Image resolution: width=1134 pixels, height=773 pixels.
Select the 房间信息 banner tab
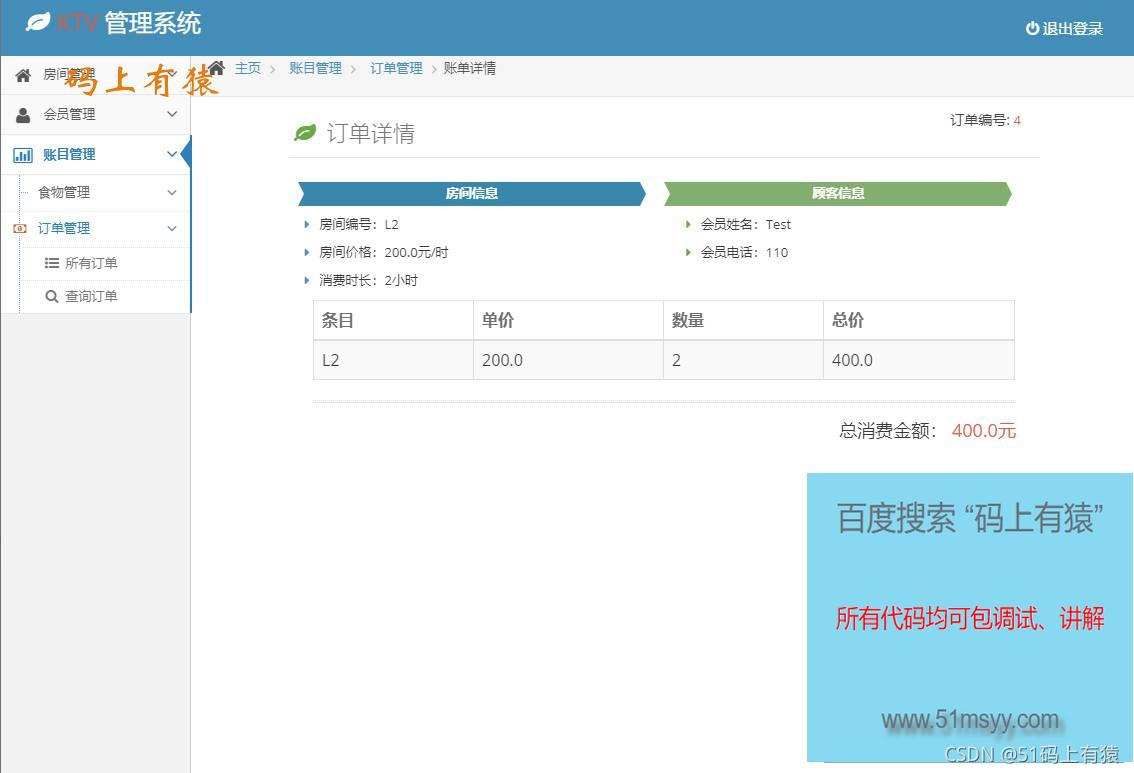coord(470,192)
